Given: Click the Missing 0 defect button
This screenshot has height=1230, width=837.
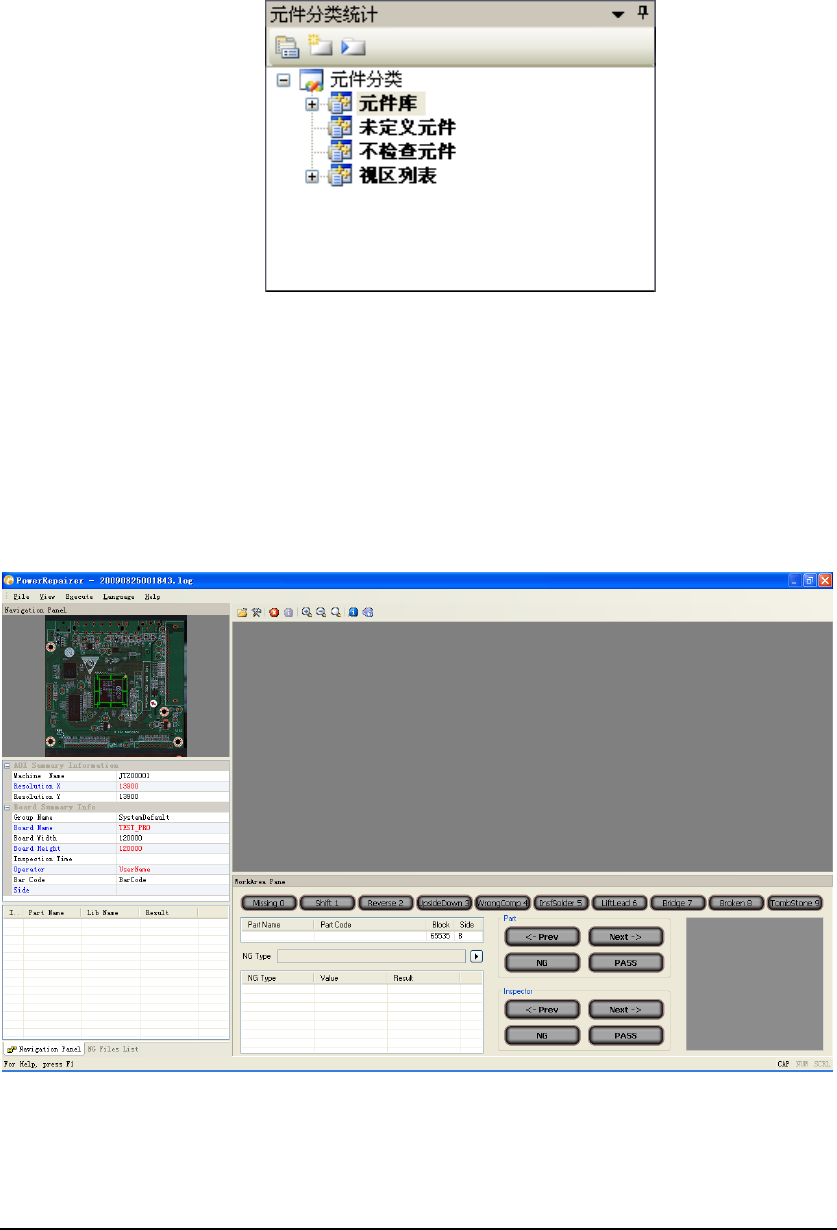Looking at the screenshot, I should point(268,902).
